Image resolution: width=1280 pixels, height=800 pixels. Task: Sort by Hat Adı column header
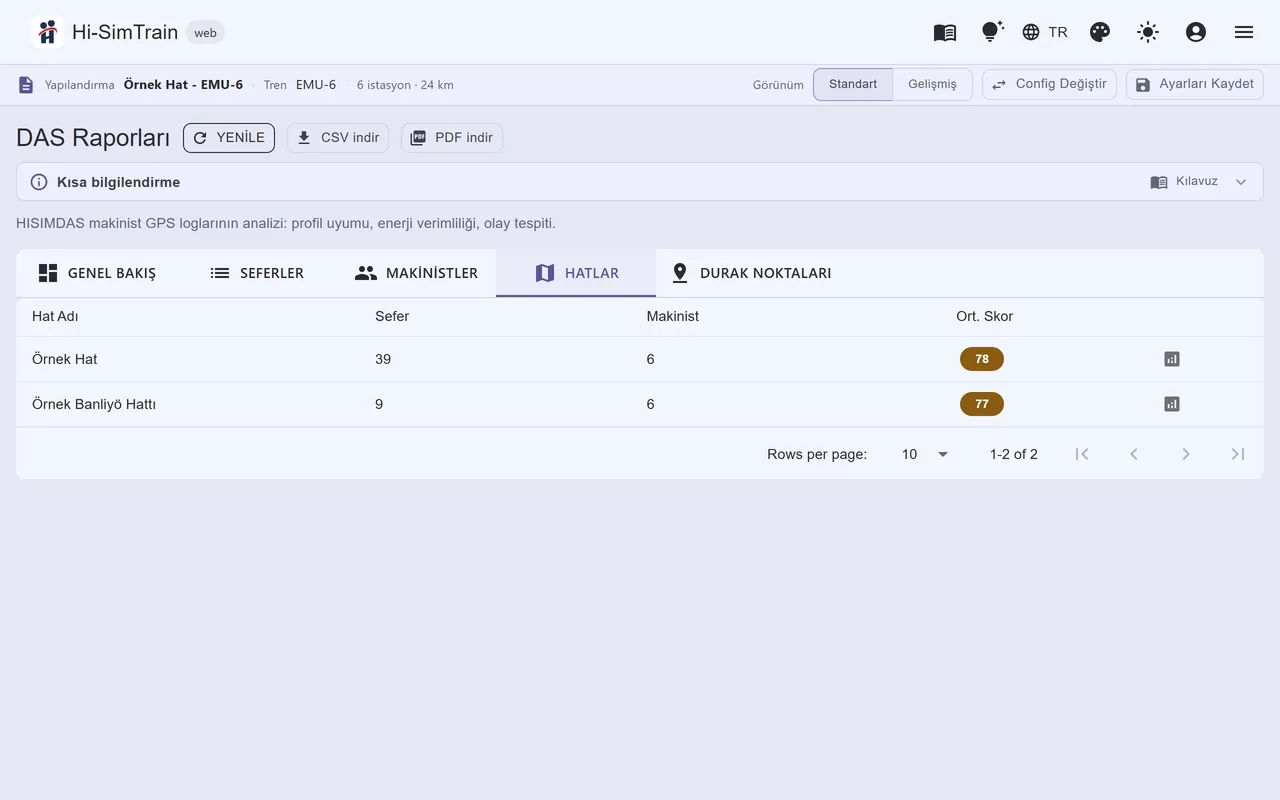point(55,316)
